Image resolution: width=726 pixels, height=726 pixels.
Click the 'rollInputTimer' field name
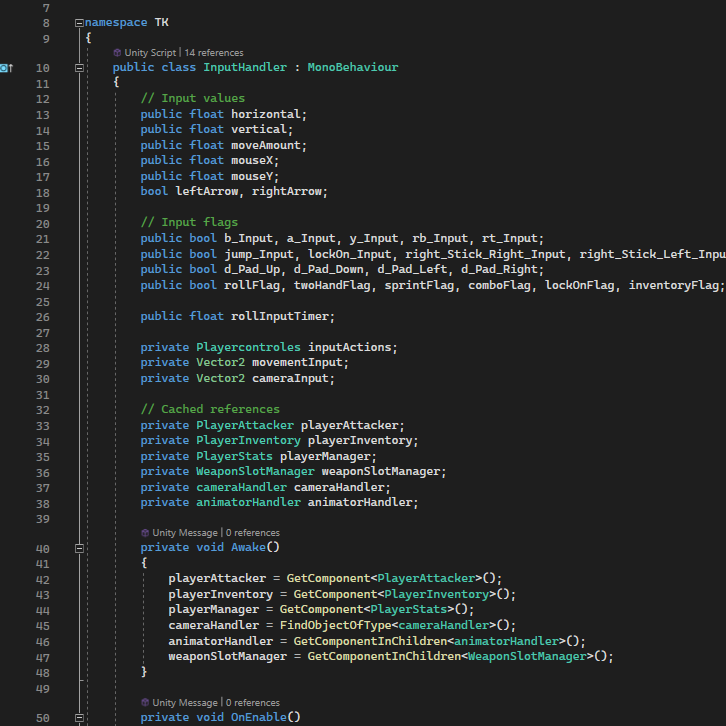coord(280,316)
